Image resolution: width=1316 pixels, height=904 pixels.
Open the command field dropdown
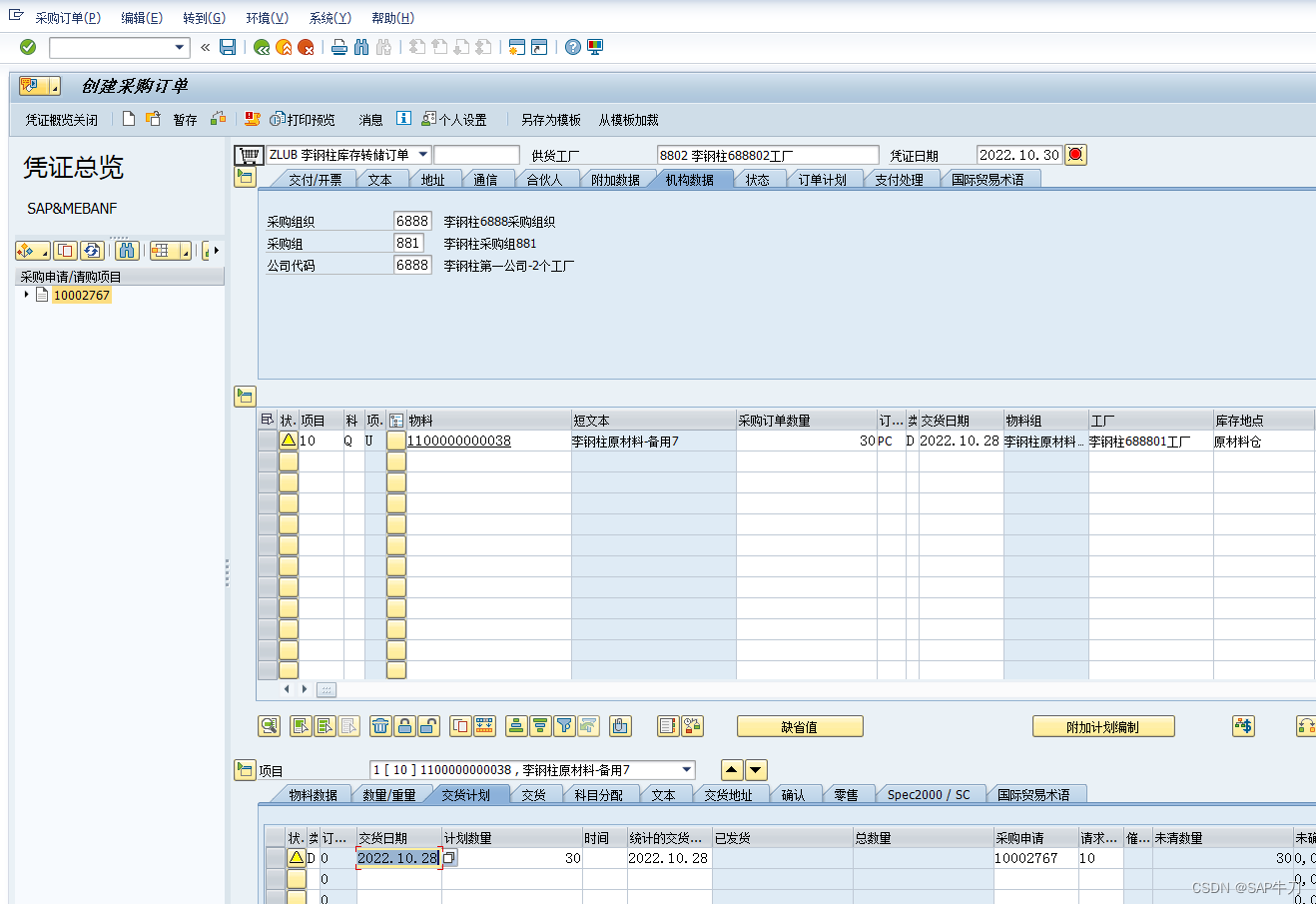[180, 47]
